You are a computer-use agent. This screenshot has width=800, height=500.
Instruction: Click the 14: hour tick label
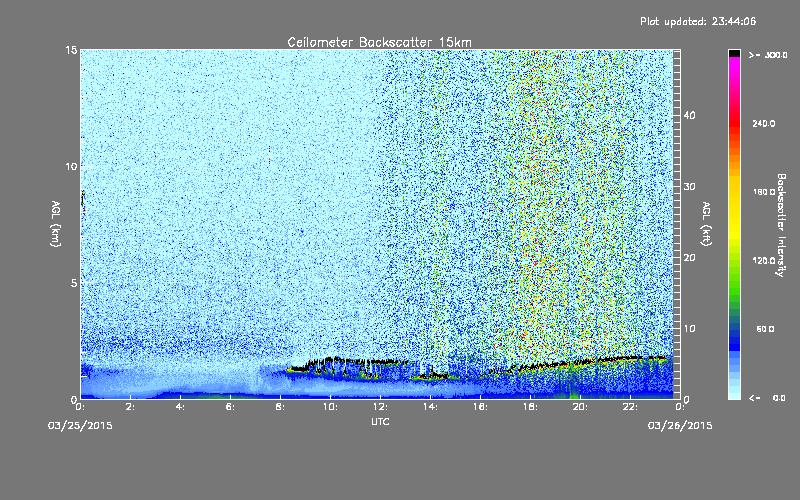point(430,407)
